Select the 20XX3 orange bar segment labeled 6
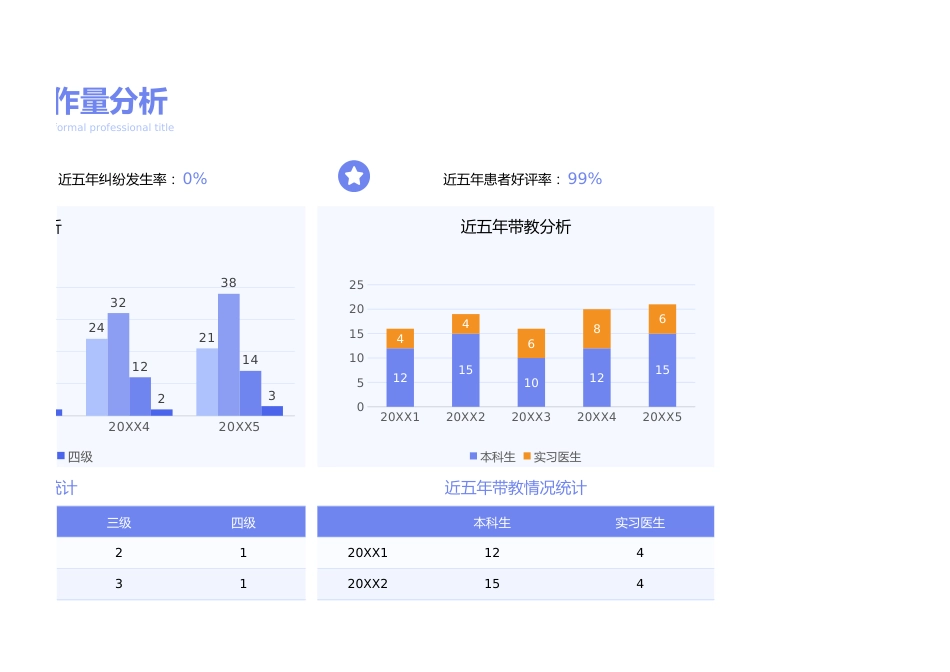Image resolution: width=950 pixels, height=672 pixels. [x=531, y=344]
